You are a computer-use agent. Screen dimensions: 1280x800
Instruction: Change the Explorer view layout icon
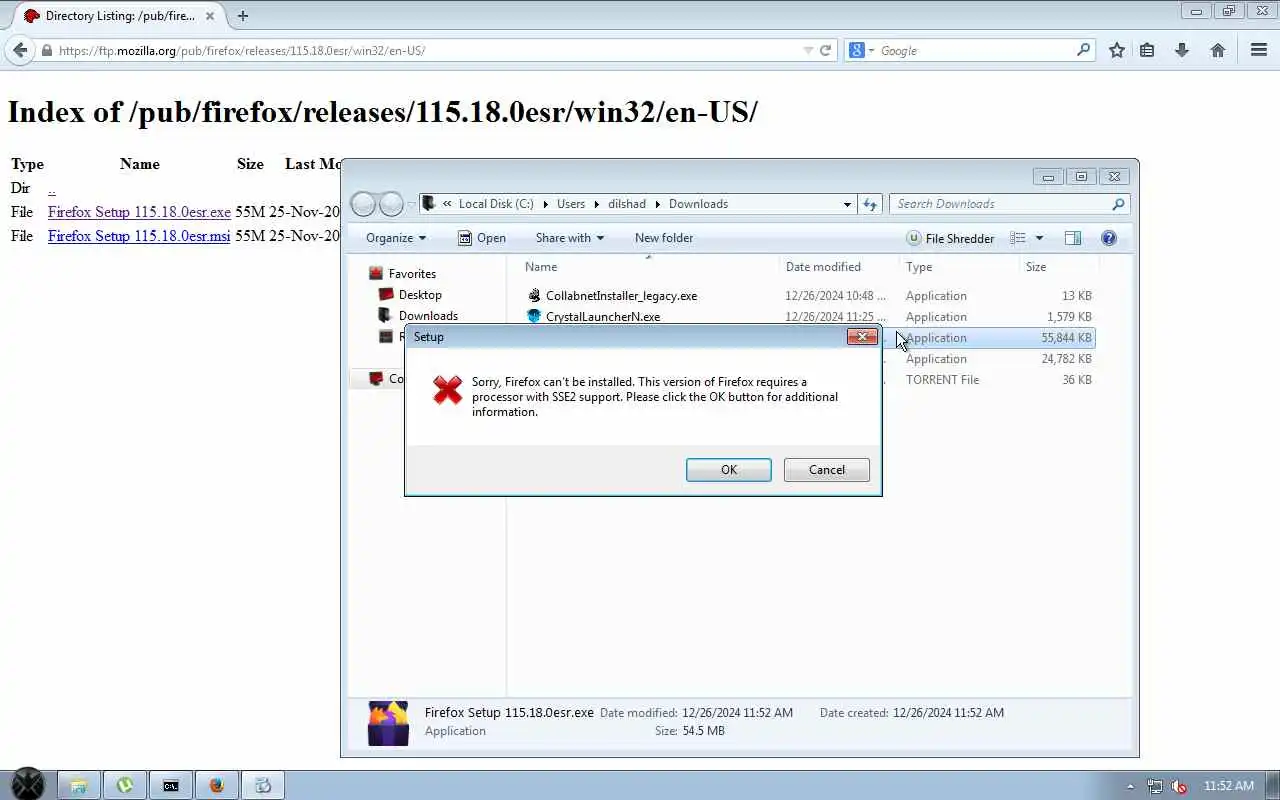(x=1018, y=238)
